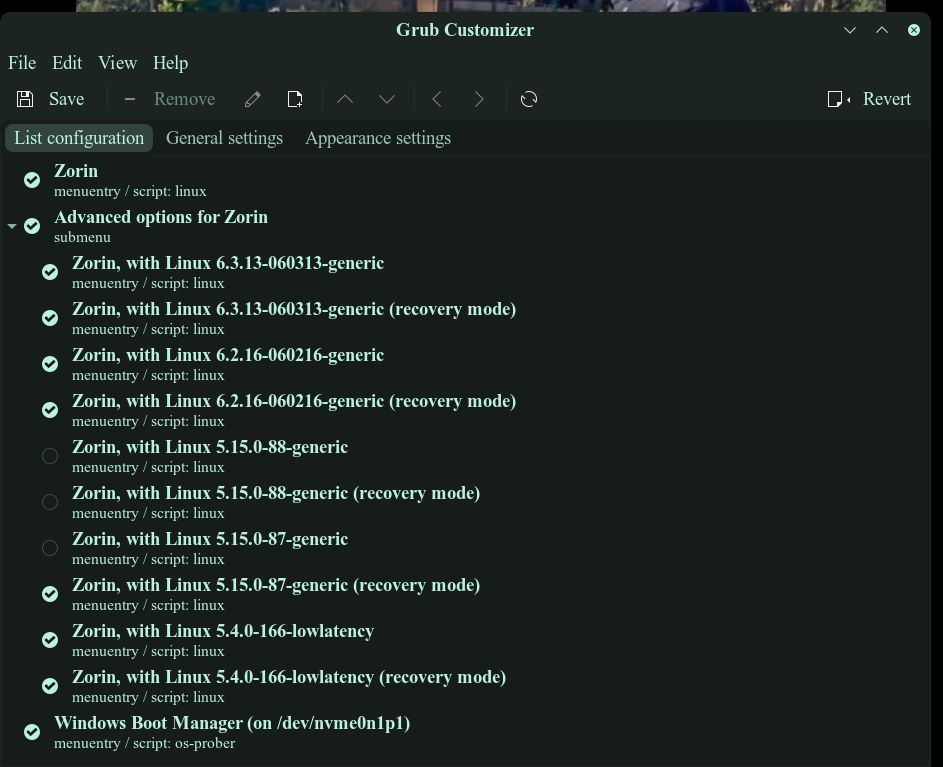Viewport: 943px width, 767px height.
Task: Collapse the Advanced options for Zorin submenu
Action: click(x=12, y=226)
